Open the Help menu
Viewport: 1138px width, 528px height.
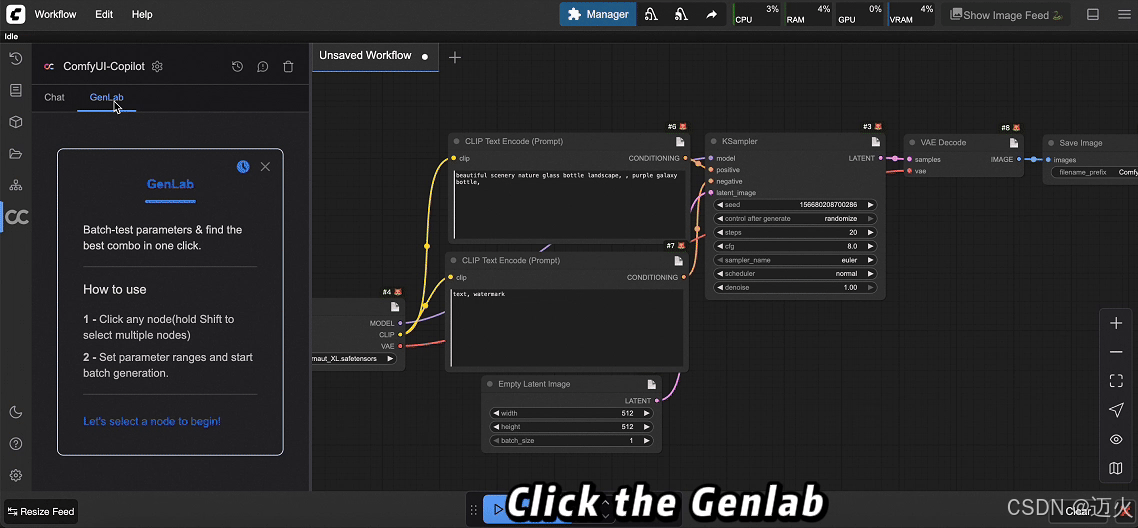(x=142, y=15)
